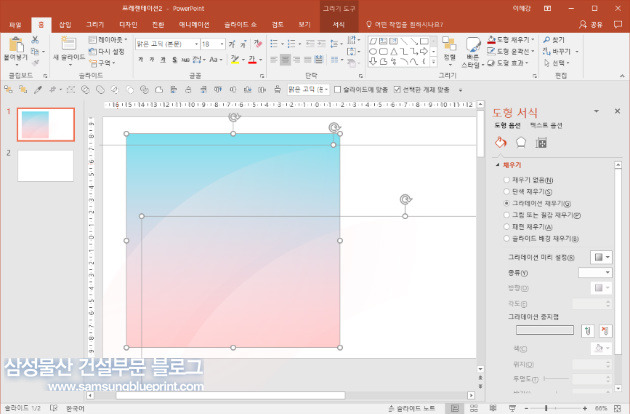Click the gradient stops color bar
This screenshot has height=414, width=630.
(545, 330)
